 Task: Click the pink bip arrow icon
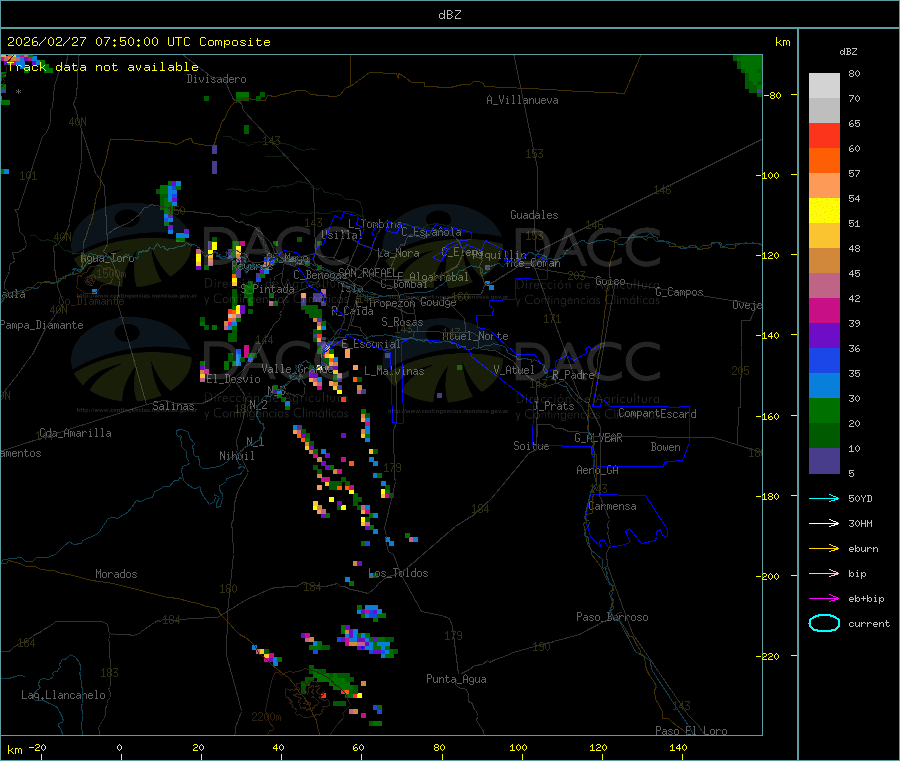tap(824, 573)
